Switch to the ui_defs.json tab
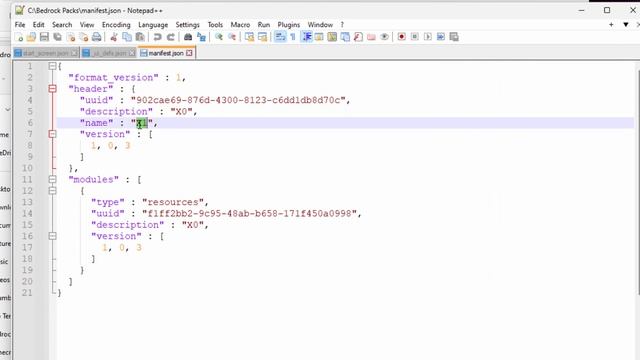This screenshot has height=360, width=640. (x=109, y=53)
